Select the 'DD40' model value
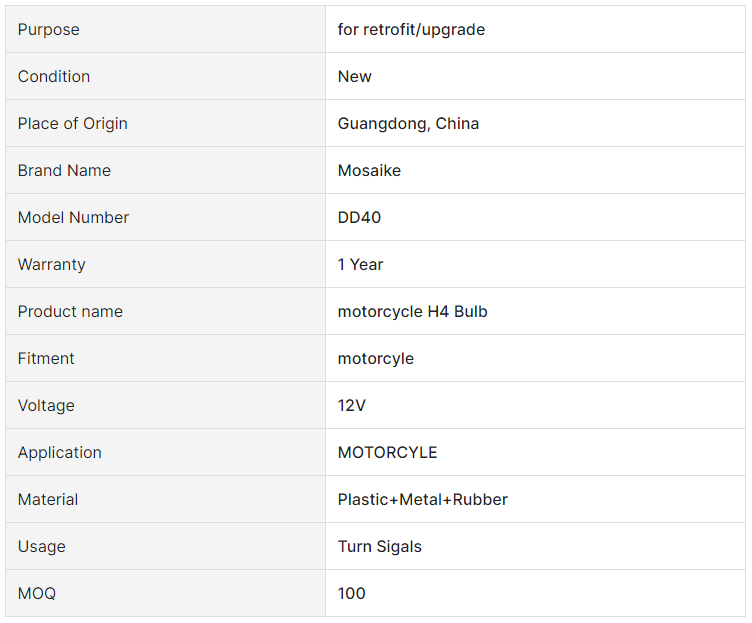The height and width of the screenshot is (623, 752). 359,217
